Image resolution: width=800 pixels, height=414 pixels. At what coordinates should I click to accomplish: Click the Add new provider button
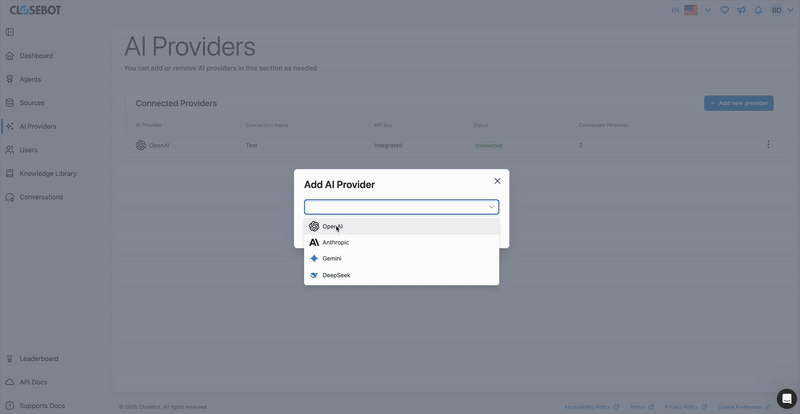(739, 103)
